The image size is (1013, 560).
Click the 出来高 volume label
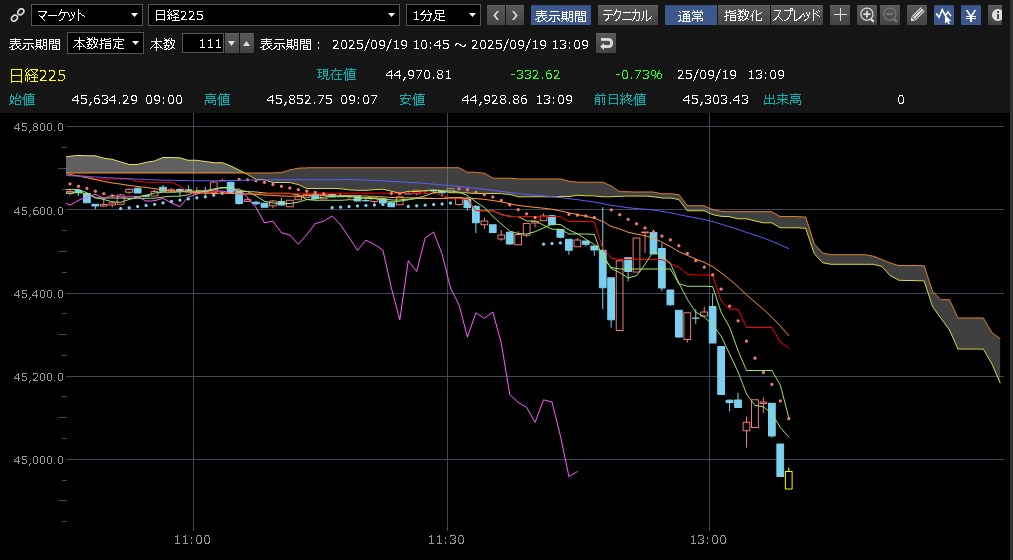click(x=782, y=99)
